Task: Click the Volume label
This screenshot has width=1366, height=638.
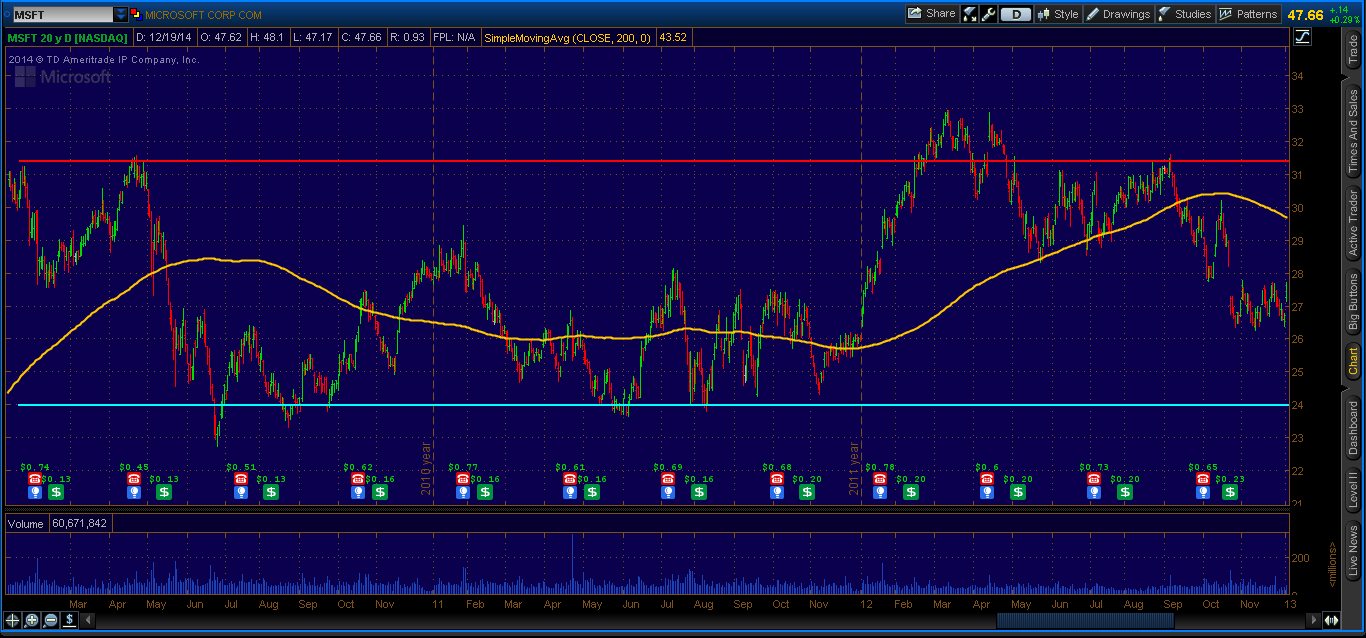Action: click(x=26, y=523)
